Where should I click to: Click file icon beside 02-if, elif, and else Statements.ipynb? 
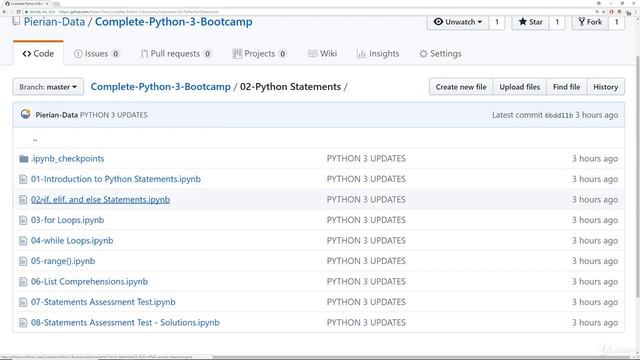point(23,200)
